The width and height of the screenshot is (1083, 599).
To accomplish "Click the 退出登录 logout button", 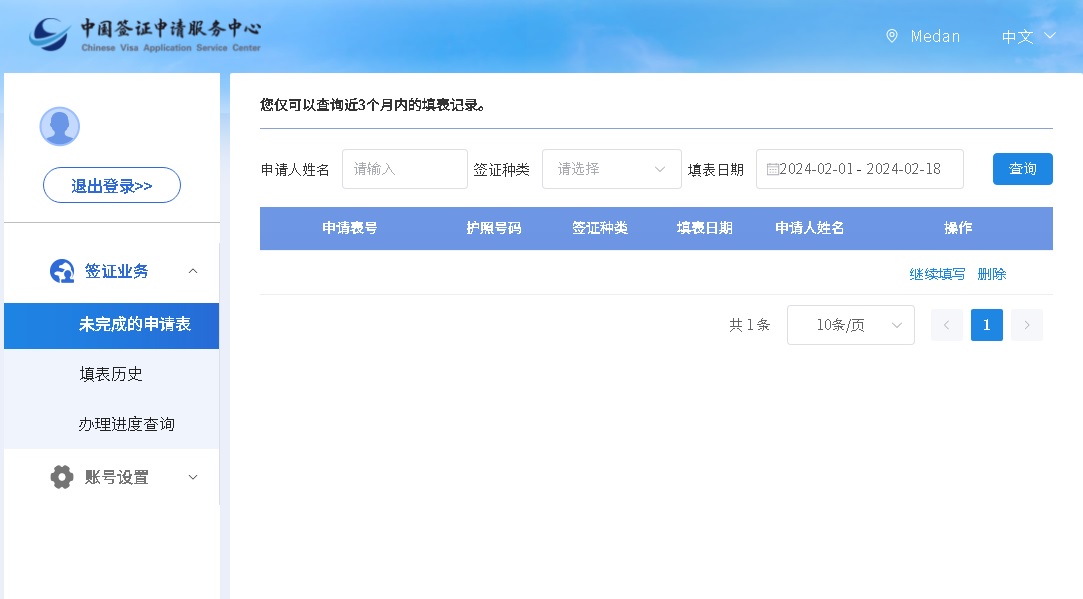I will click(112, 186).
